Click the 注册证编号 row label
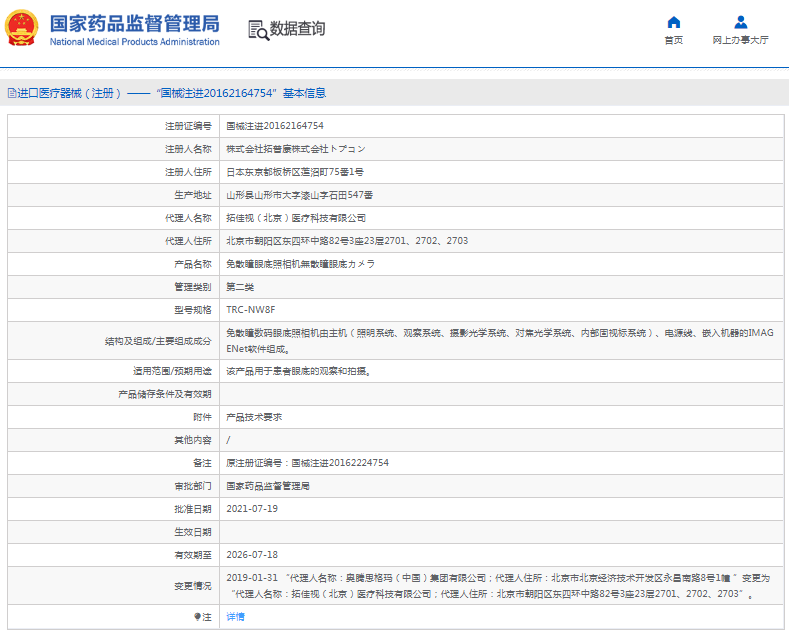 [x=188, y=126]
